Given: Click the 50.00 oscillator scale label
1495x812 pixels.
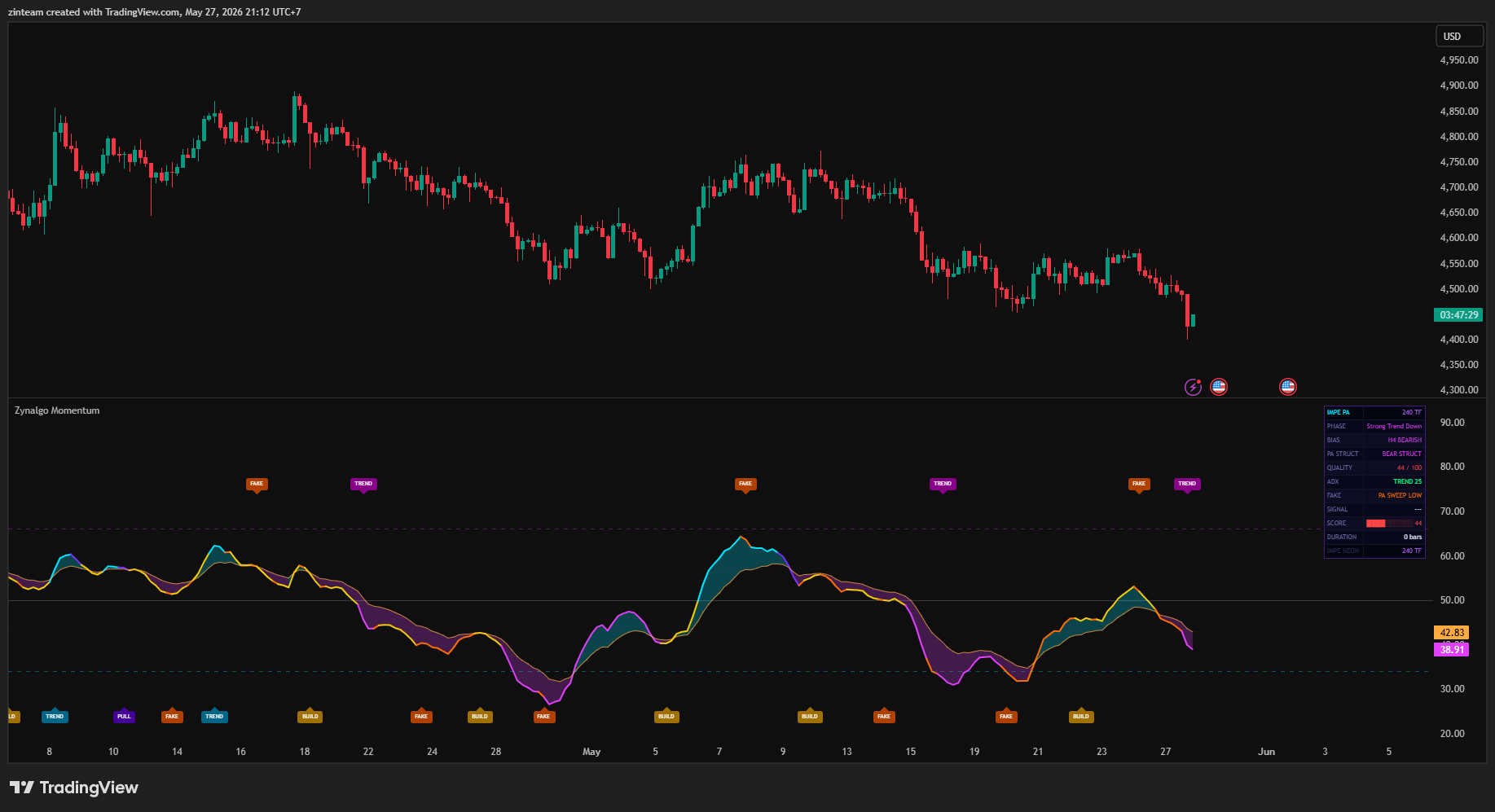Looking at the screenshot, I should (x=1453, y=600).
